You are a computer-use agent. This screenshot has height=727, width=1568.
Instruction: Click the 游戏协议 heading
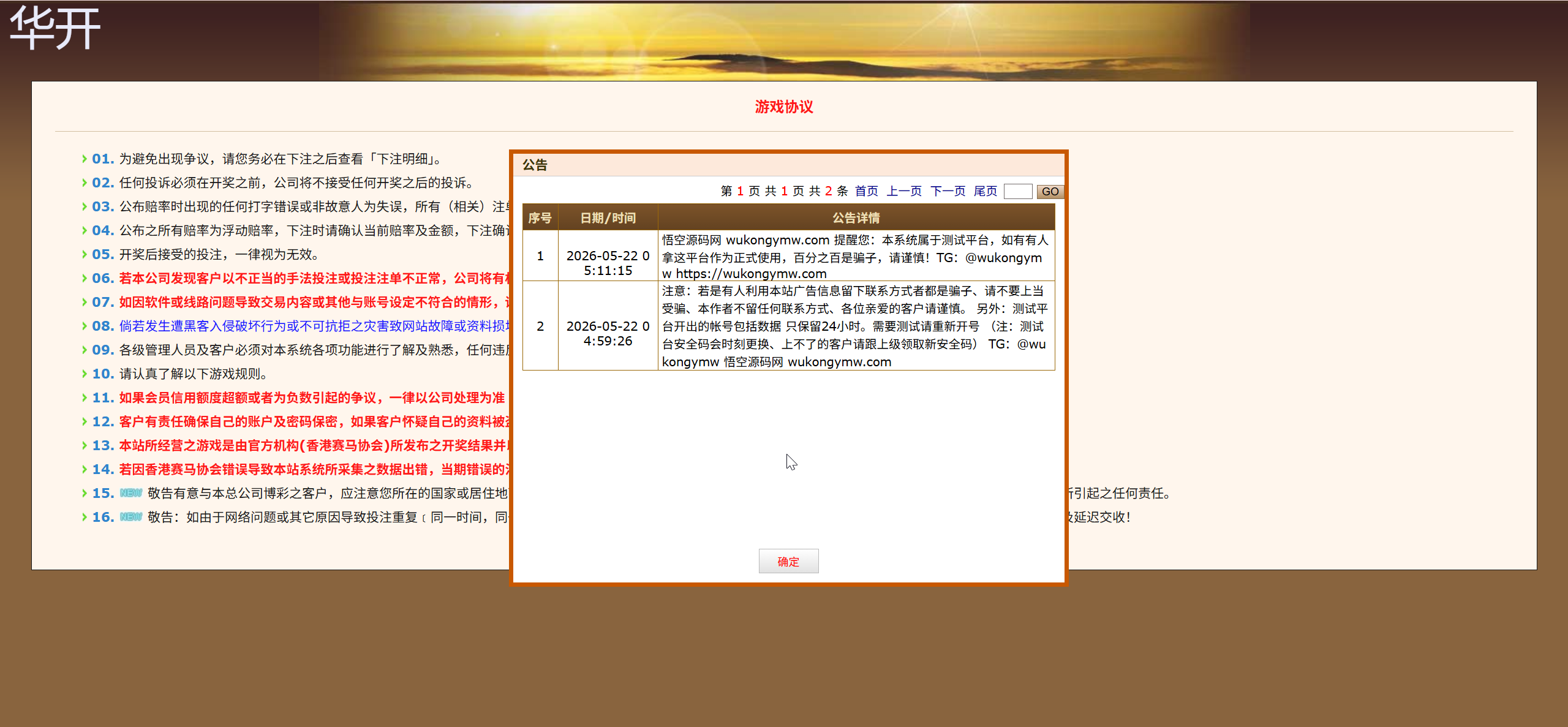(784, 107)
